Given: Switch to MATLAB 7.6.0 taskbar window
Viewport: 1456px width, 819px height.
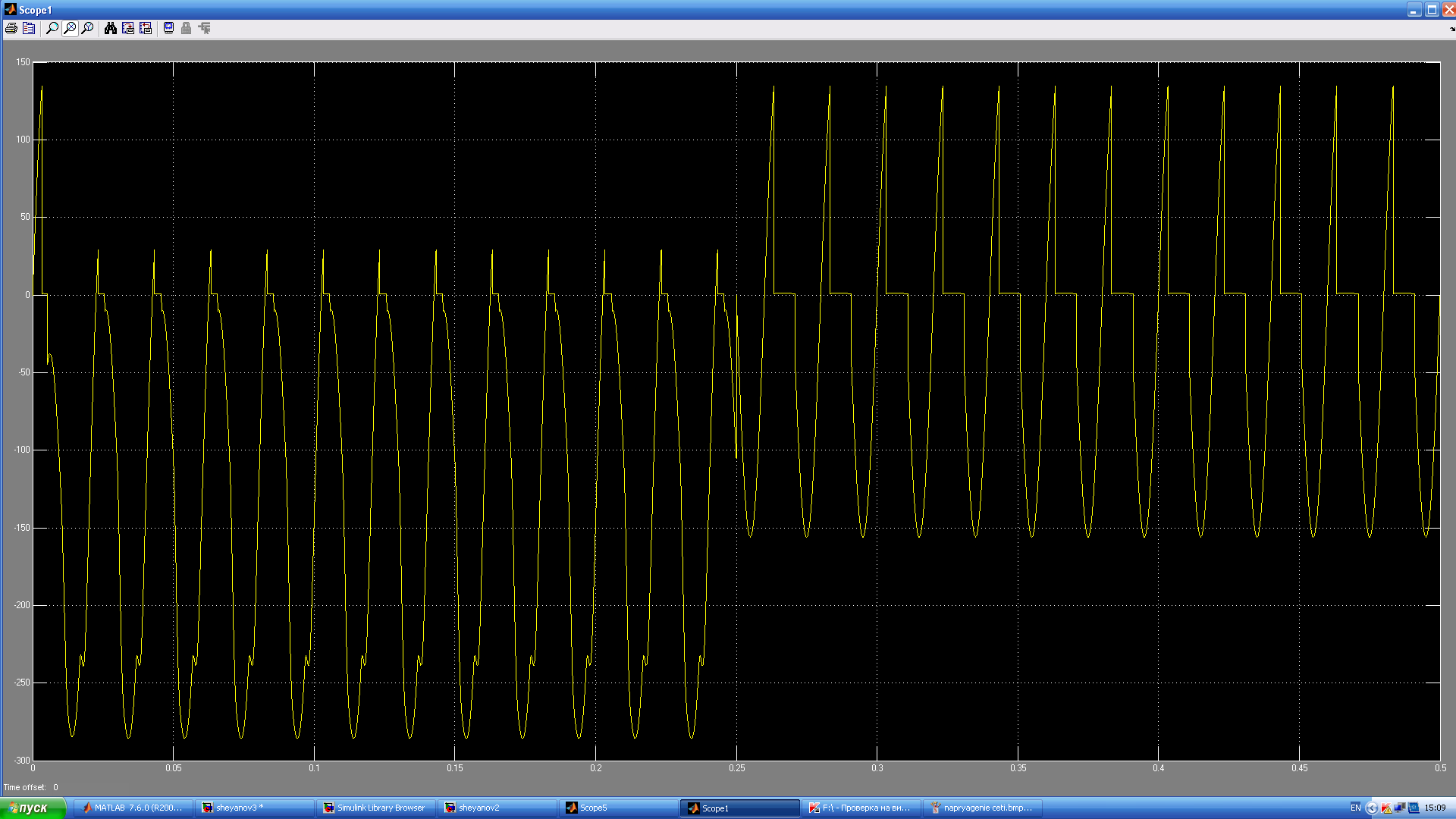Looking at the screenshot, I should click(x=133, y=808).
